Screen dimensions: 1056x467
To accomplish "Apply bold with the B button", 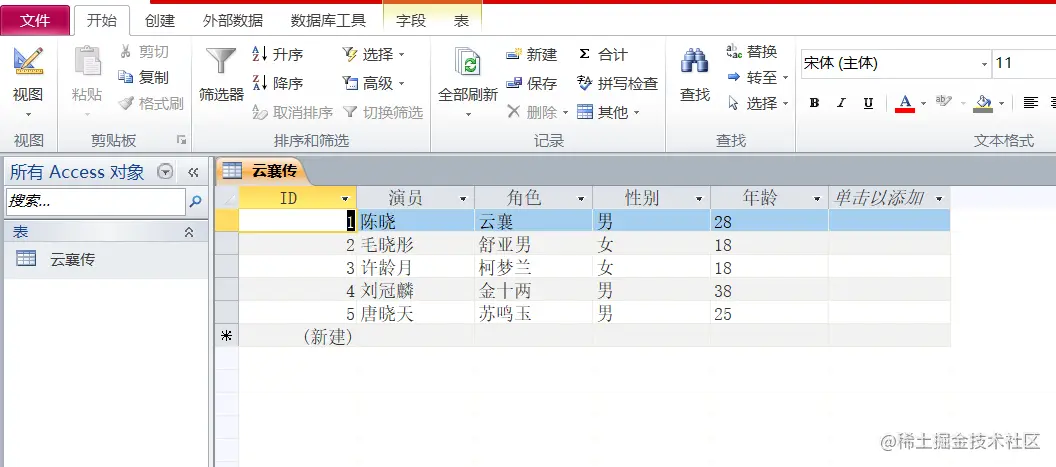I will (814, 103).
